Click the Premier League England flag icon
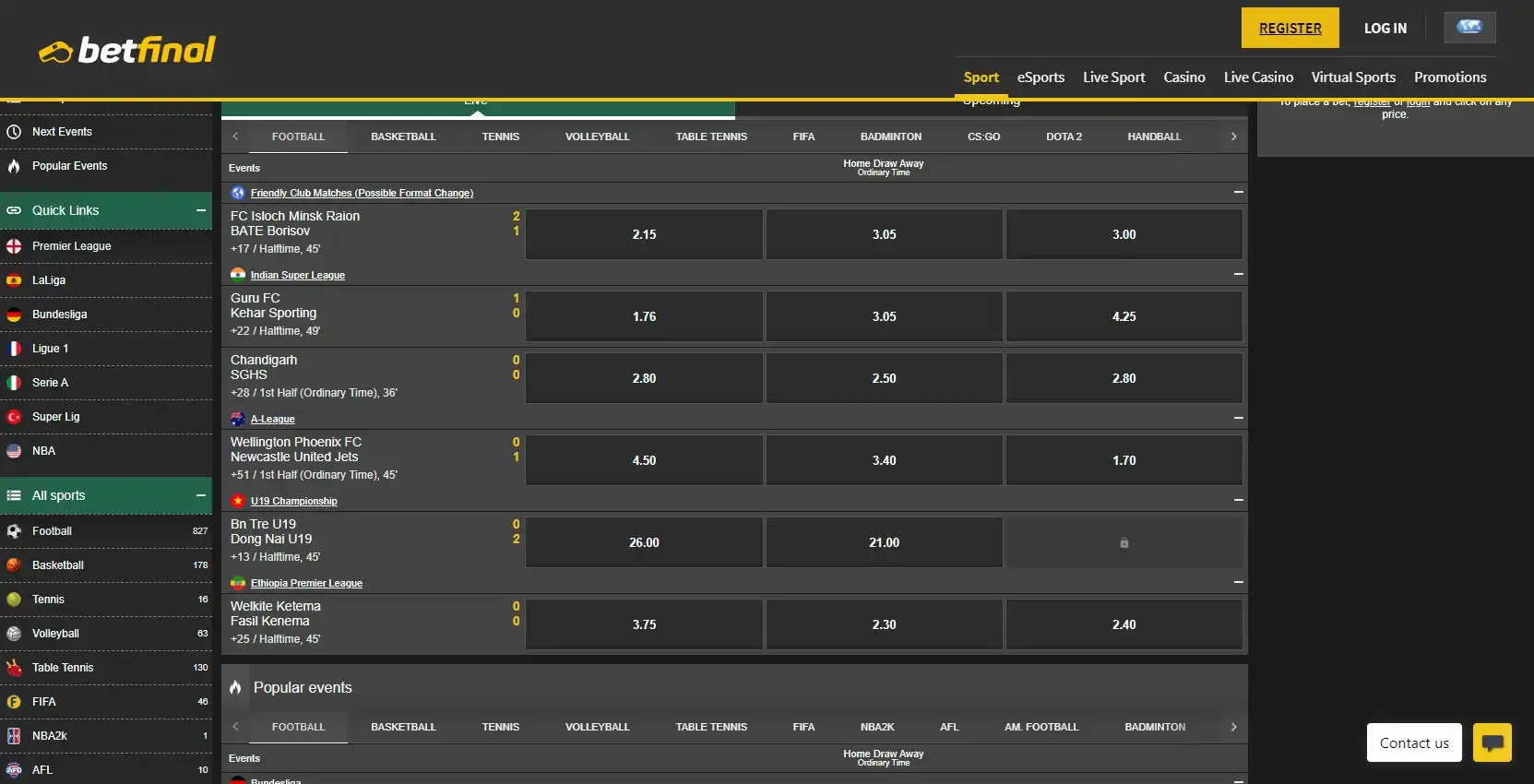This screenshot has width=1534, height=784. coord(14,246)
